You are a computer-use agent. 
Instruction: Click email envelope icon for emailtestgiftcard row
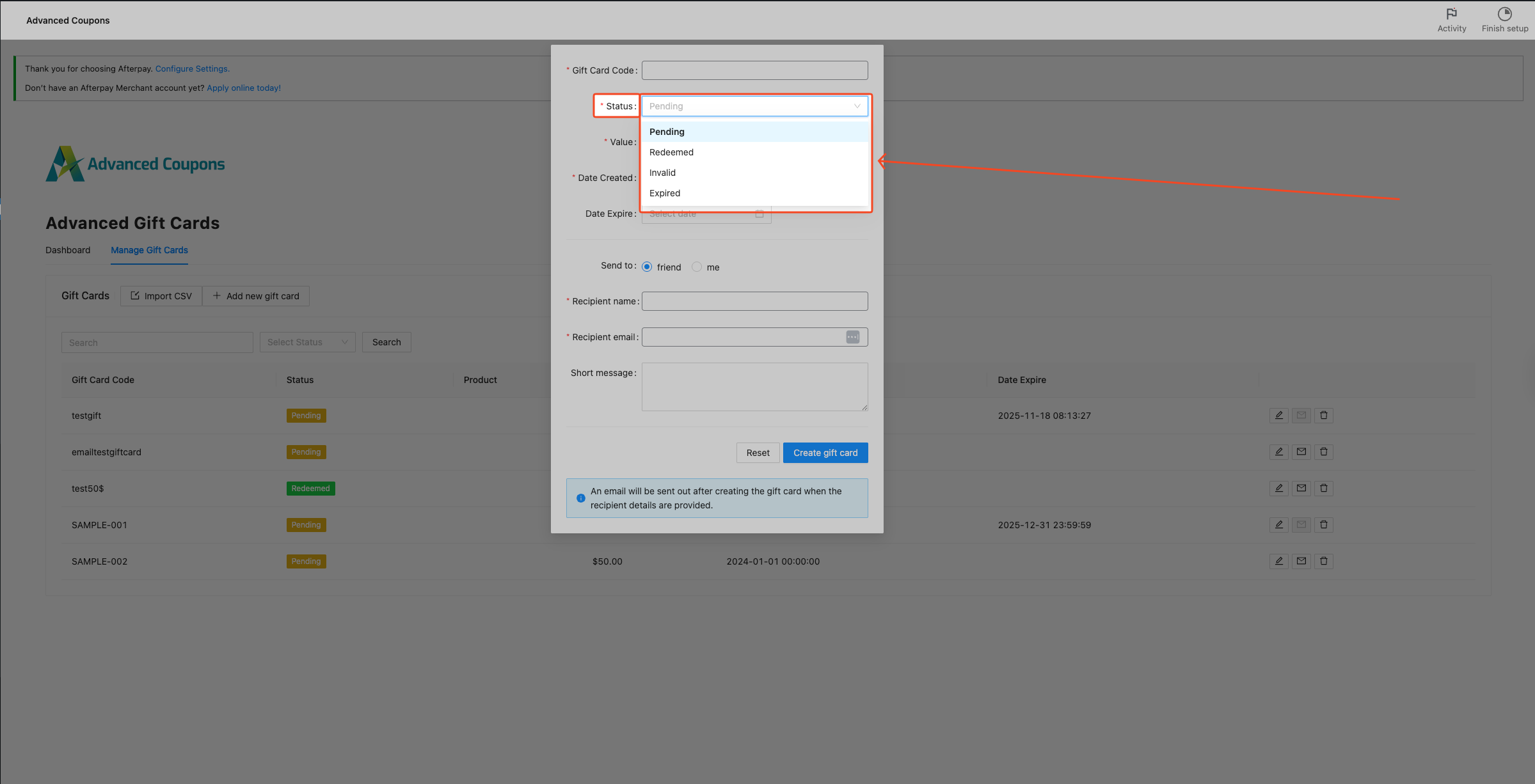1301,452
